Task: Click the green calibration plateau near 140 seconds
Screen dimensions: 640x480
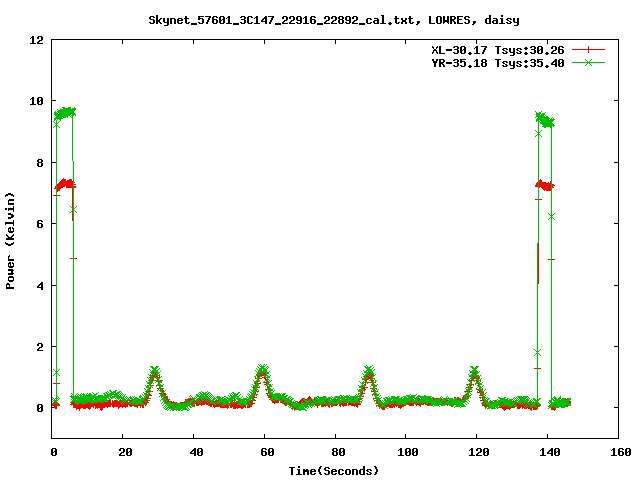Action: [545, 119]
